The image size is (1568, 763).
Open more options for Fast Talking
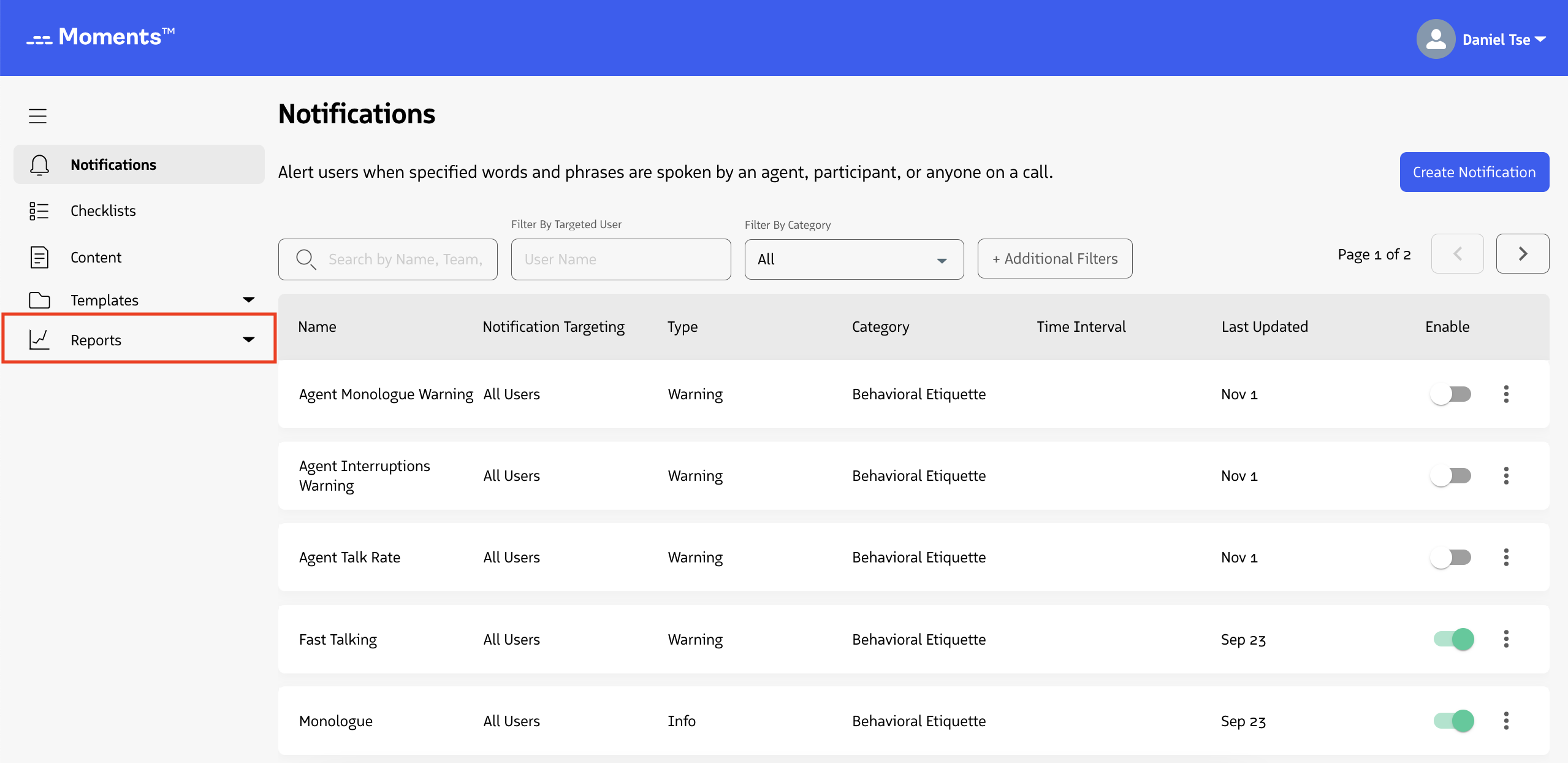click(x=1506, y=639)
